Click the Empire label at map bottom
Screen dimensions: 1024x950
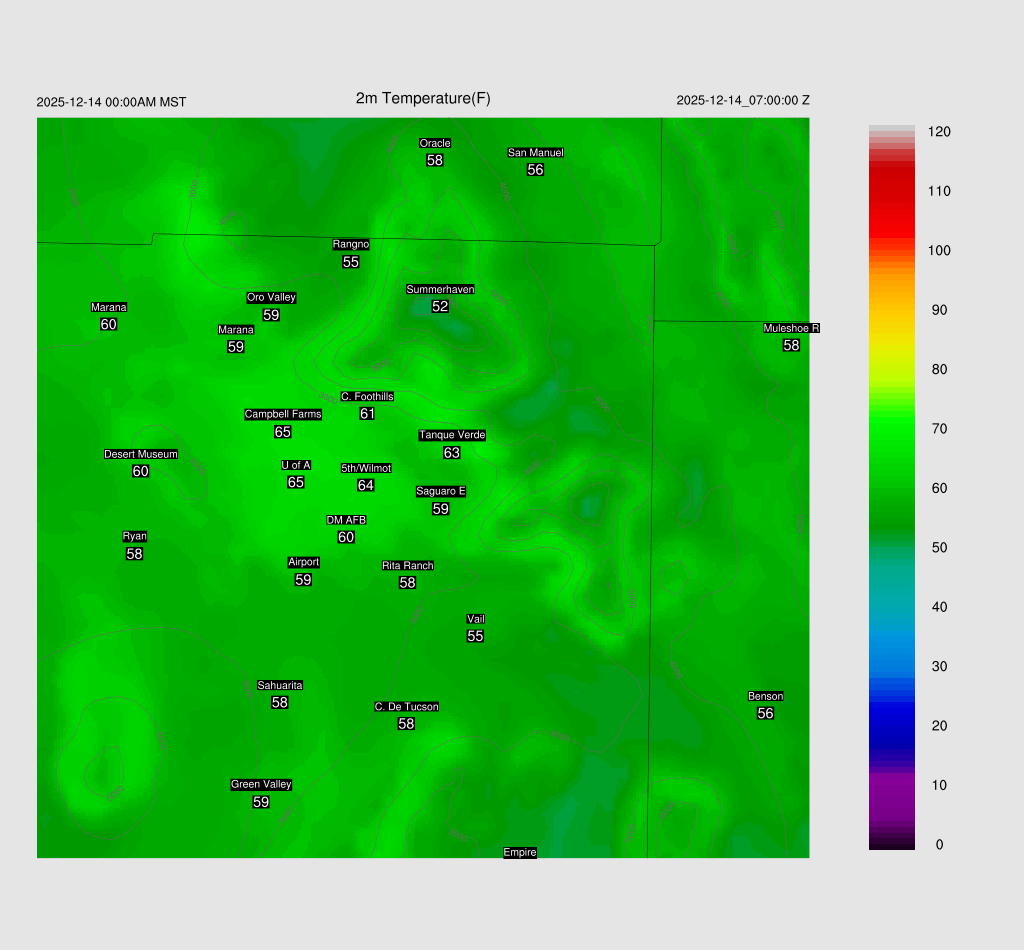(520, 853)
